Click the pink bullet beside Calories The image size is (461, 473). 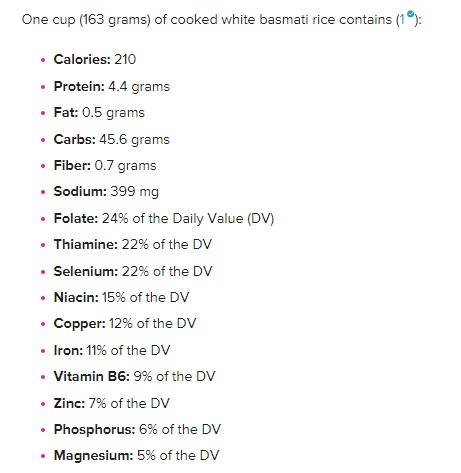click(x=43, y=60)
